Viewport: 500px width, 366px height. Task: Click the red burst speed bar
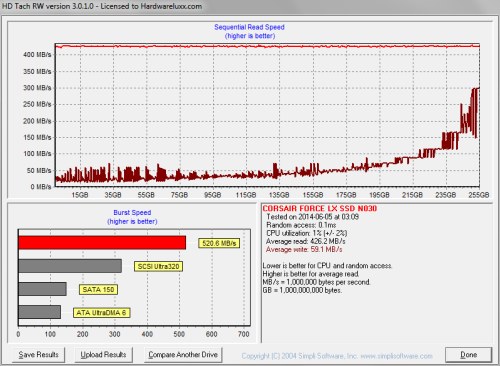point(102,242)
